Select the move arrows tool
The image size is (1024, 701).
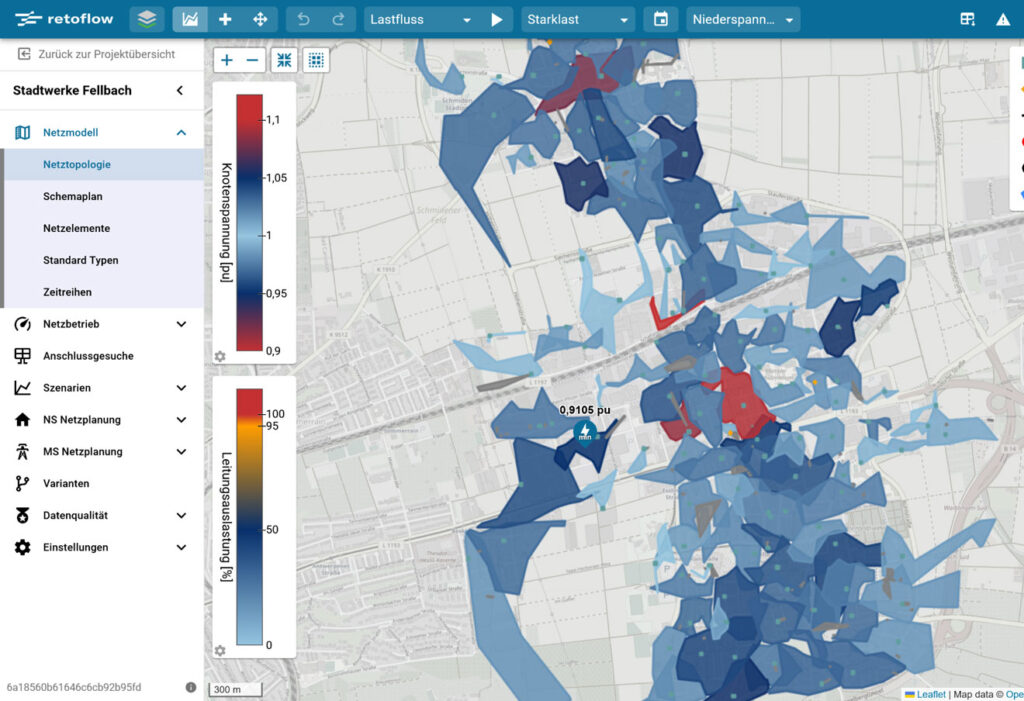pyautogui.click(x=260, y=19)
